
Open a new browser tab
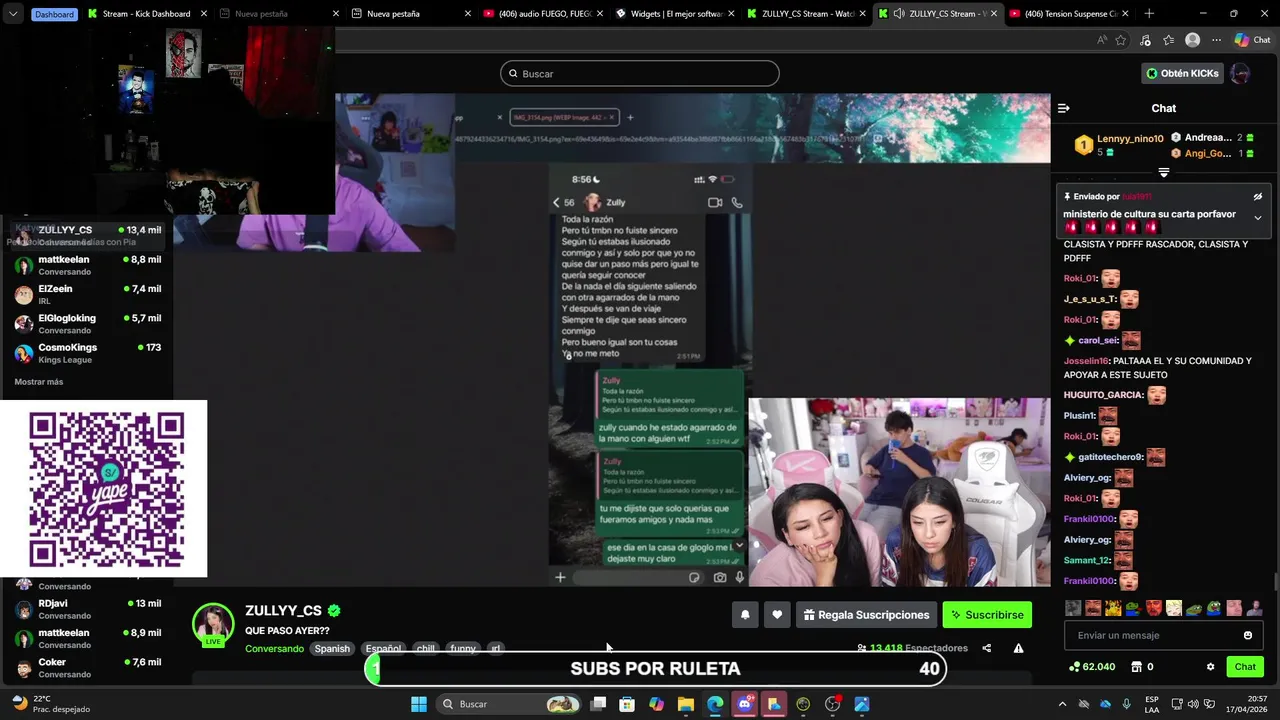pyautogui.click(x=1149, y=14)
